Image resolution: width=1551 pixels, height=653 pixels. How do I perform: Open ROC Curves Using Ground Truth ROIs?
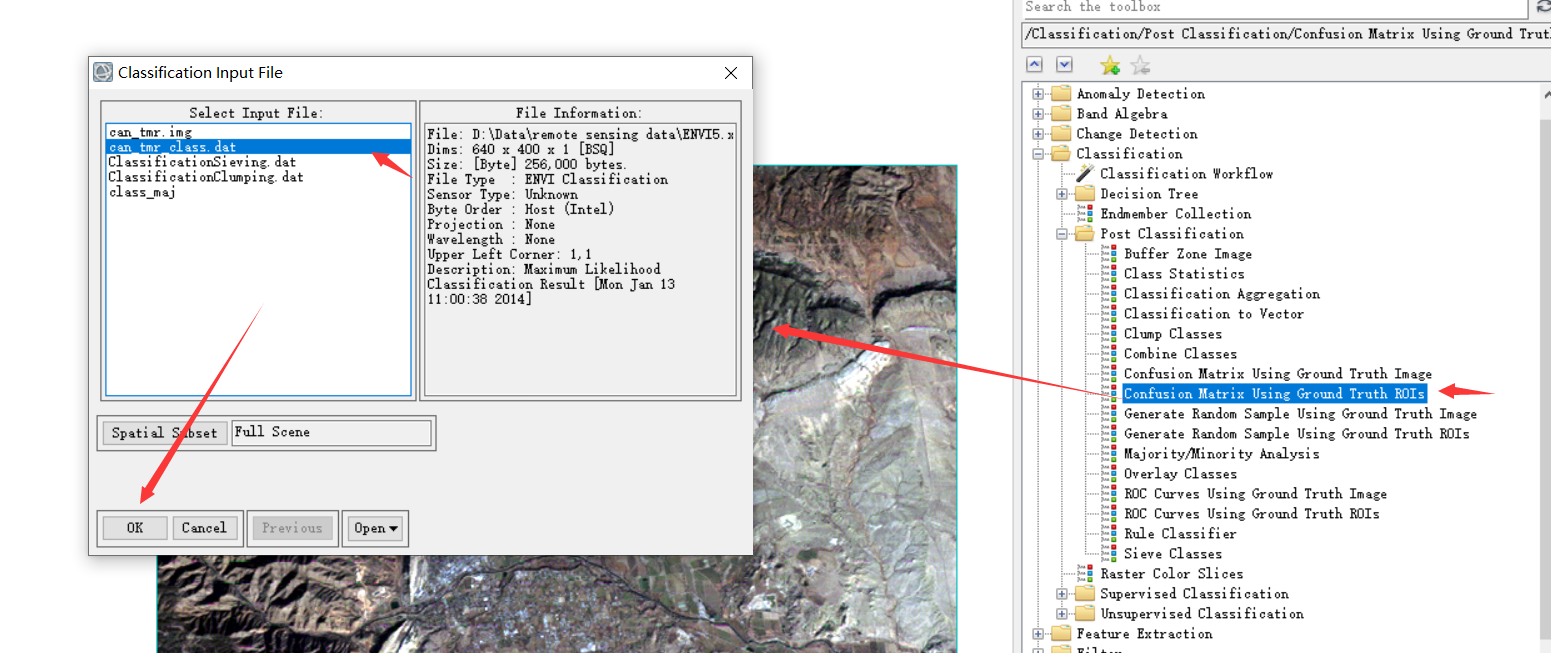(x=1252, y=514)
